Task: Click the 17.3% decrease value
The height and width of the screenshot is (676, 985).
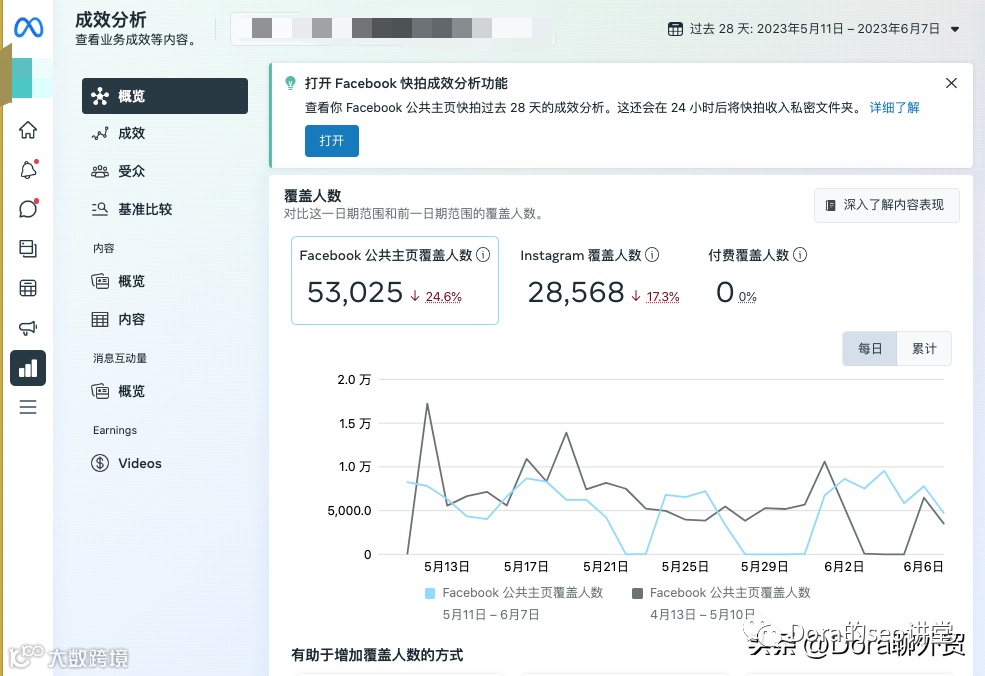Action: [x=663, y=296]
